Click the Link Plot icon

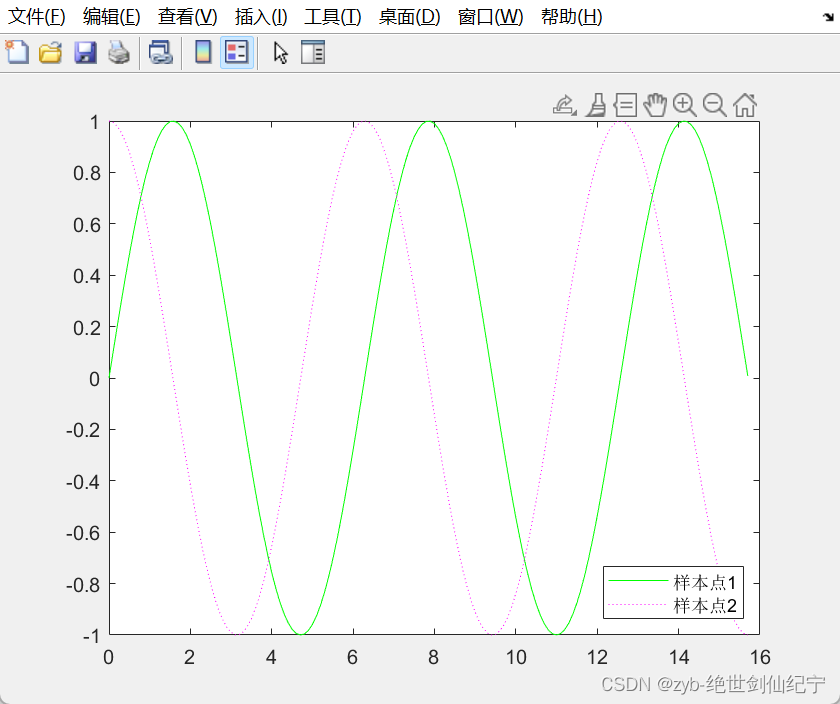coord(161,53)
